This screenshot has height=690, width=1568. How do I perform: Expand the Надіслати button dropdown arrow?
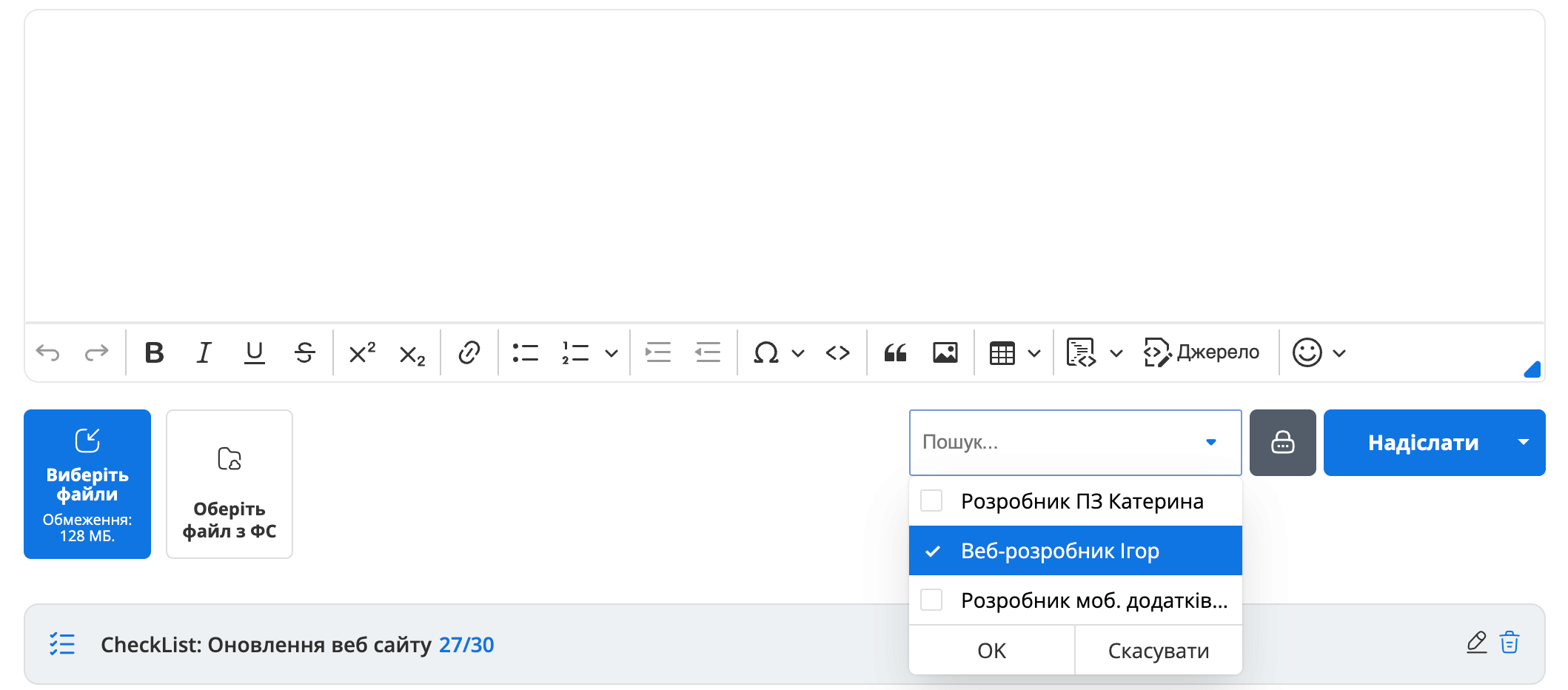tap(1523, 443)
